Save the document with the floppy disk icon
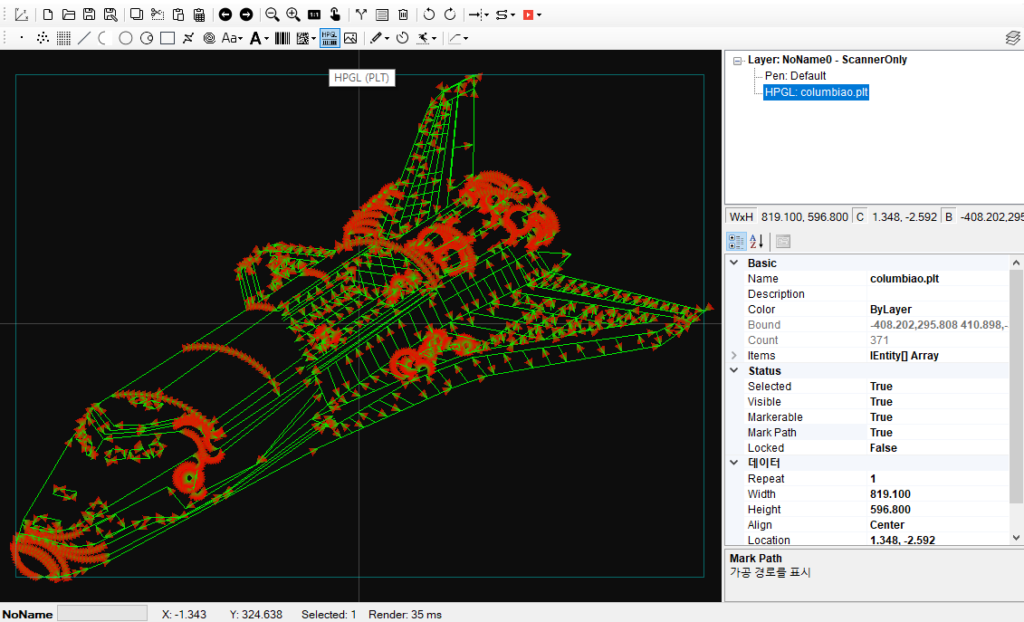Image resolution: width=1024 pixels, height=622 pixels. tap(89, 14)
